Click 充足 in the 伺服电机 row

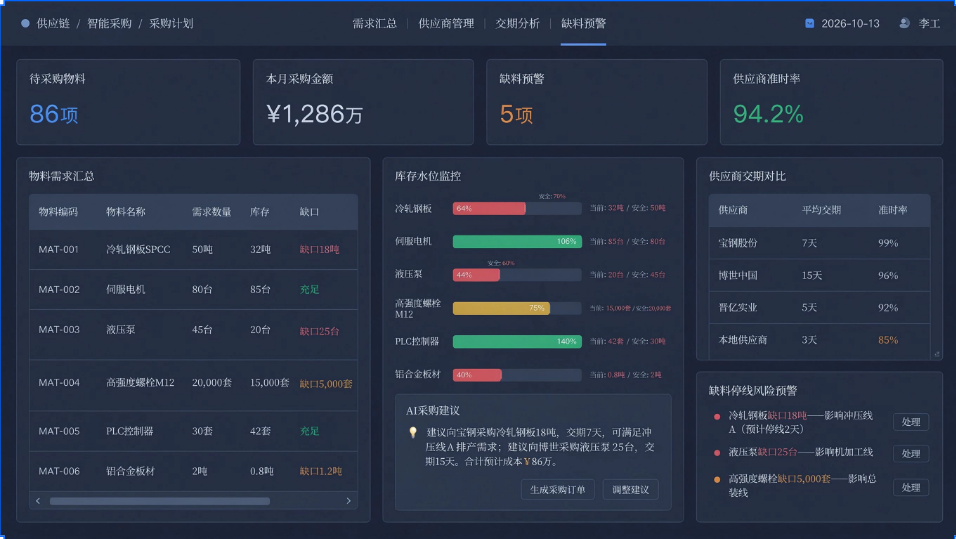point(309,290)
